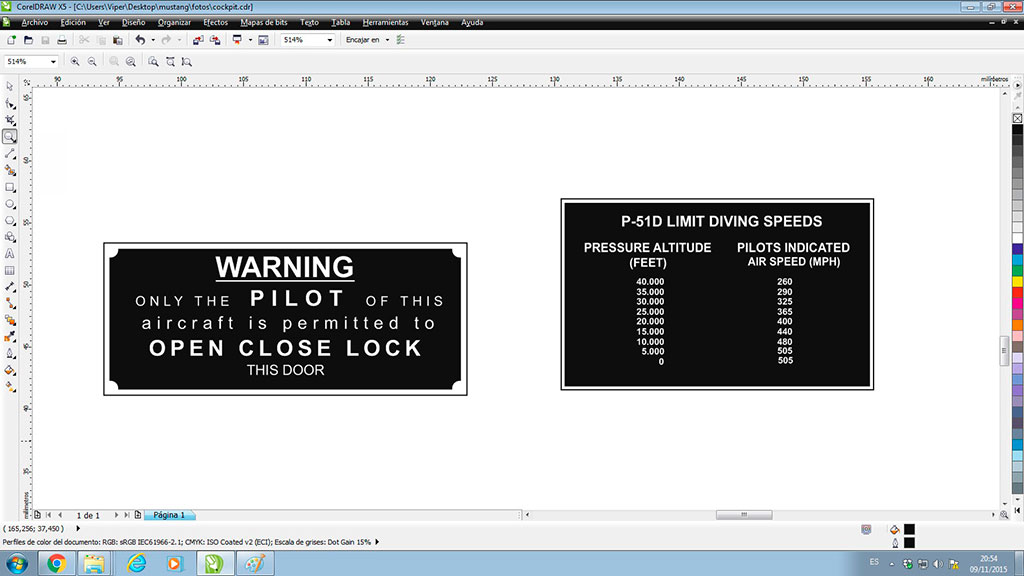Create a new document
Image resolution: width=1024 pixels, height=576 pixels.
[x=11, y=40]
